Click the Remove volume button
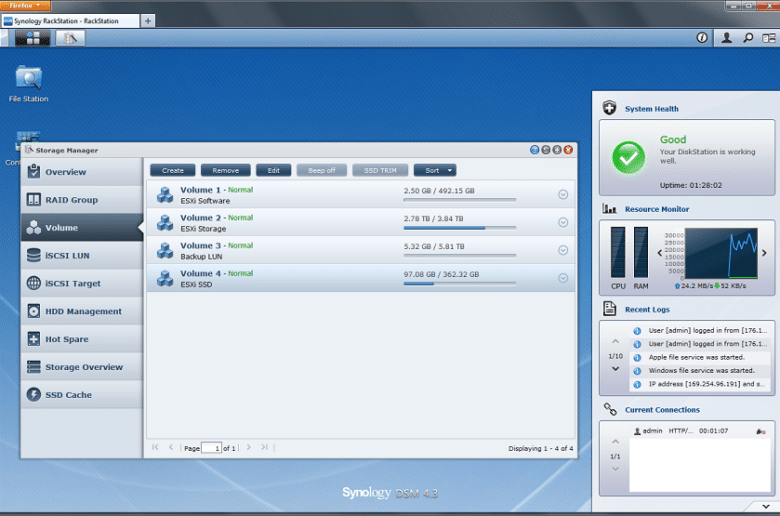This screenshot has height=516, width=780. click(x=225, y=170)
